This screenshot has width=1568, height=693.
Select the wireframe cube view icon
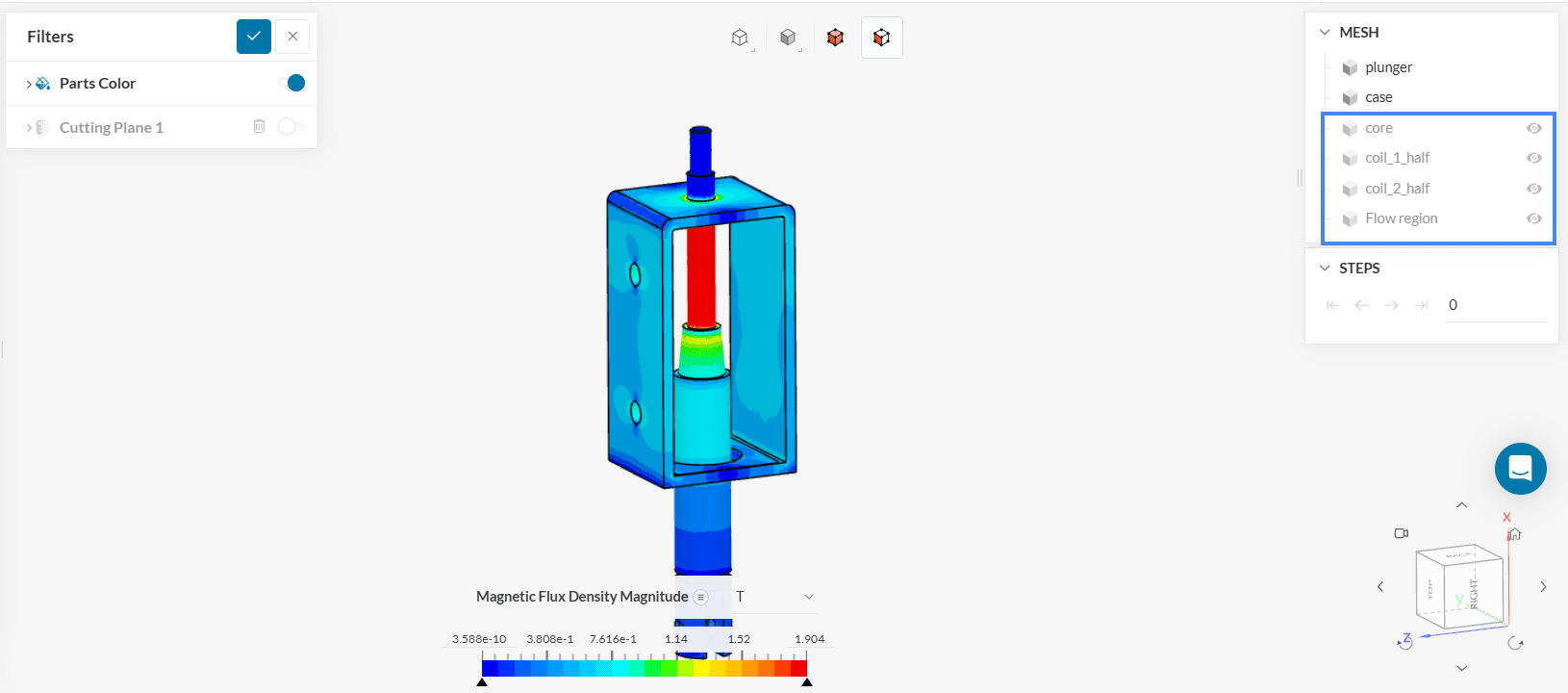coord(740,38)
